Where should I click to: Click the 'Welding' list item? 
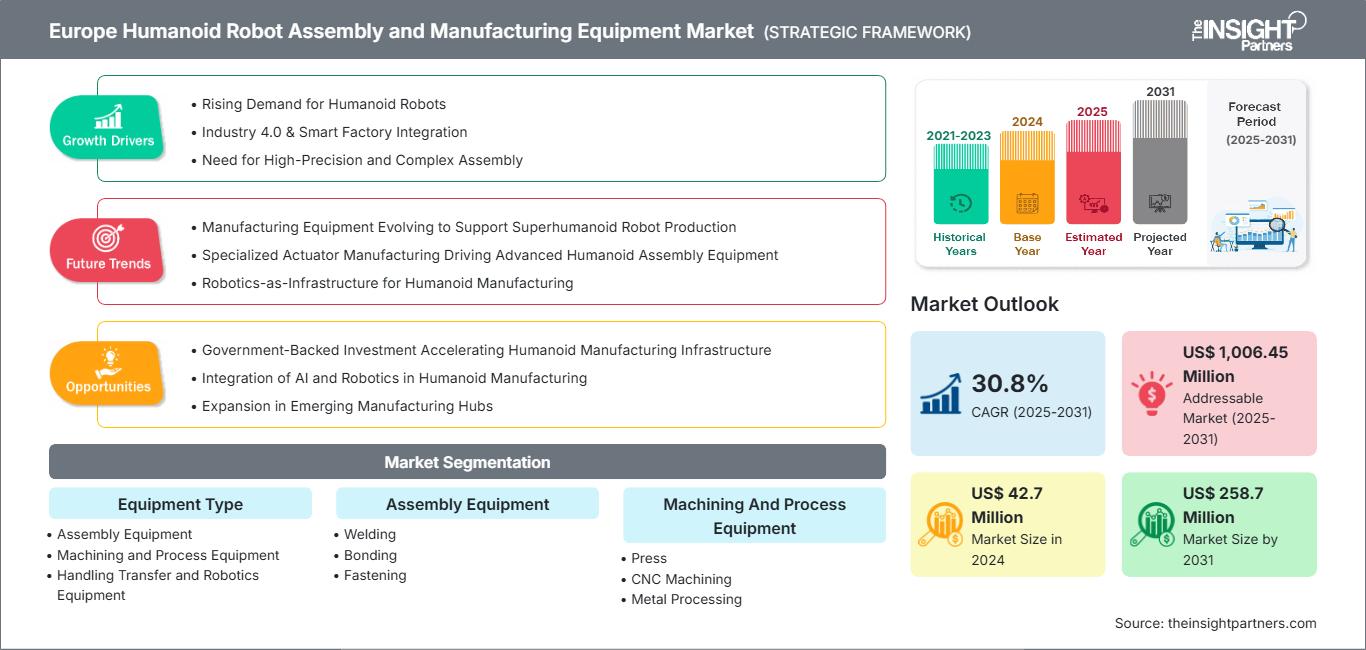(x=370, y=534)
